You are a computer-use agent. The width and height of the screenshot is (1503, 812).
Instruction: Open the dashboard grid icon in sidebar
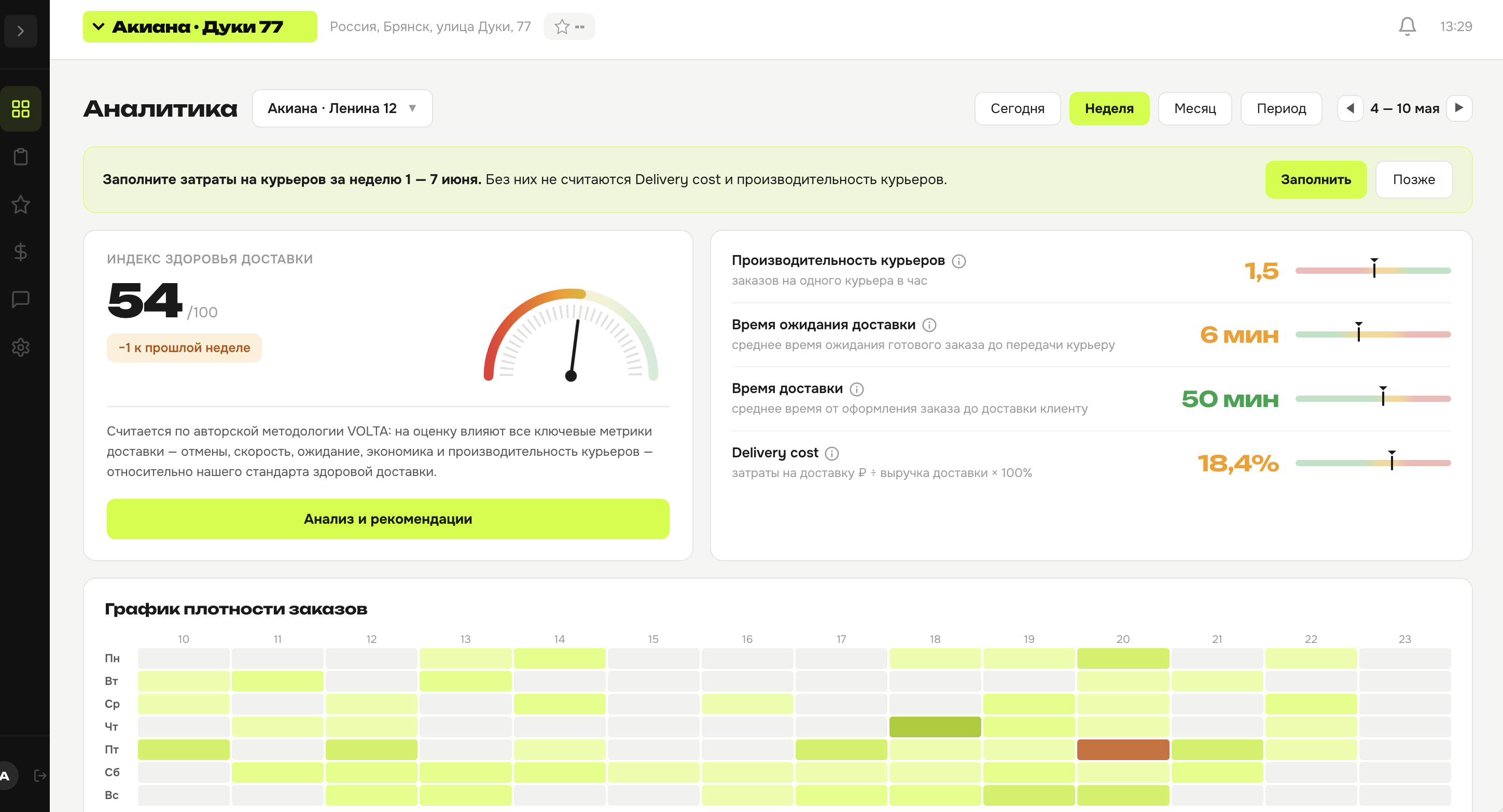[20, 108]
